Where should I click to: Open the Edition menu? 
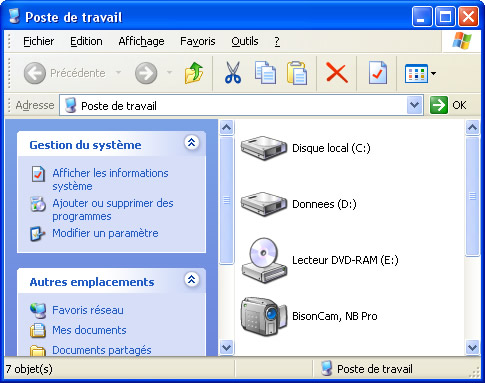[x=86, y=41]
